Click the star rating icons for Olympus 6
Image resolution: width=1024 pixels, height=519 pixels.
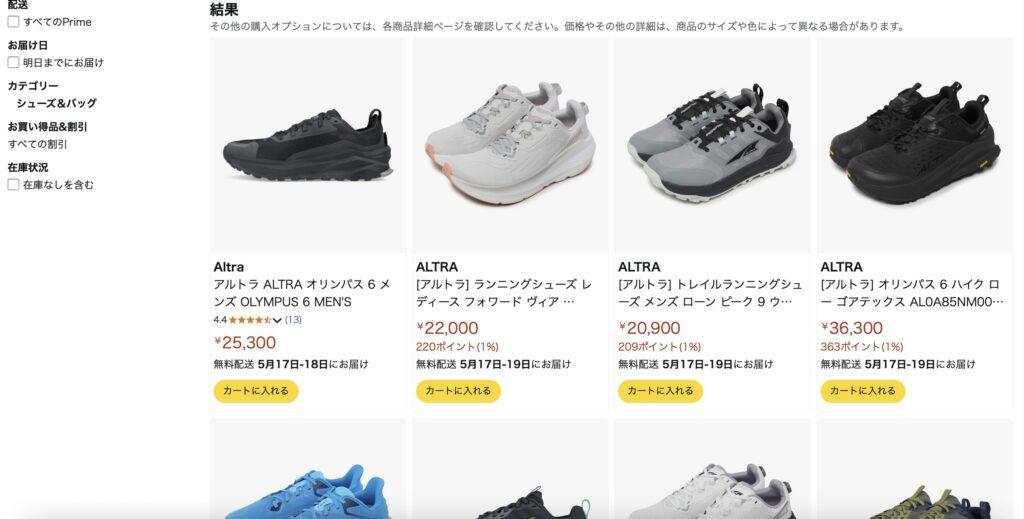coord(250,320)
